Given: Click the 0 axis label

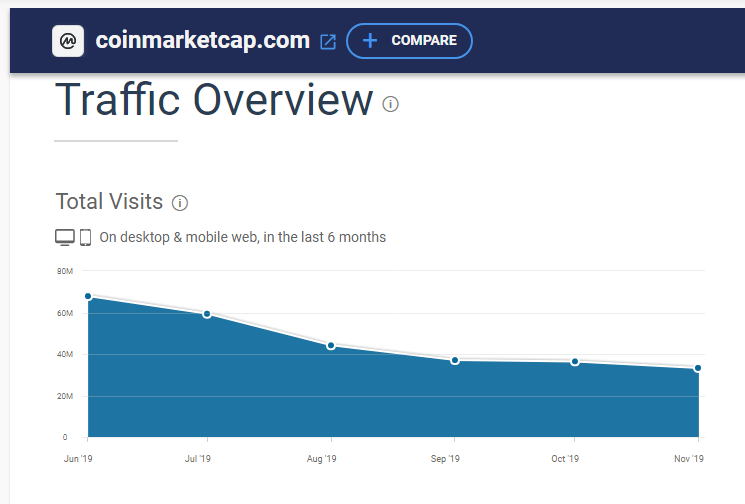Looking at the screenshot, I should pyautogui.click(x=65, y=437).
